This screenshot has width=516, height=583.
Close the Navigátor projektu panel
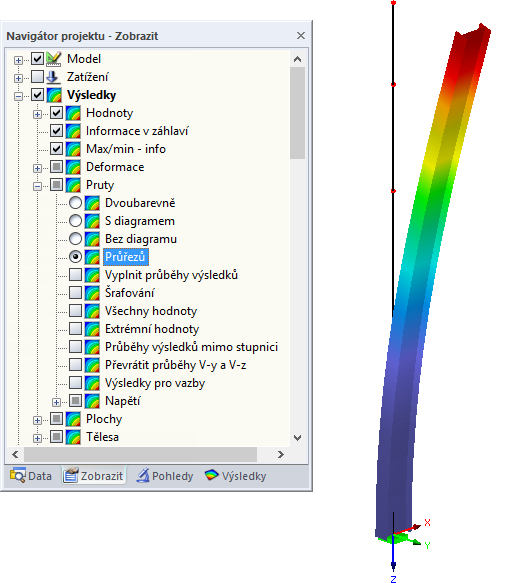coord(301,36)
